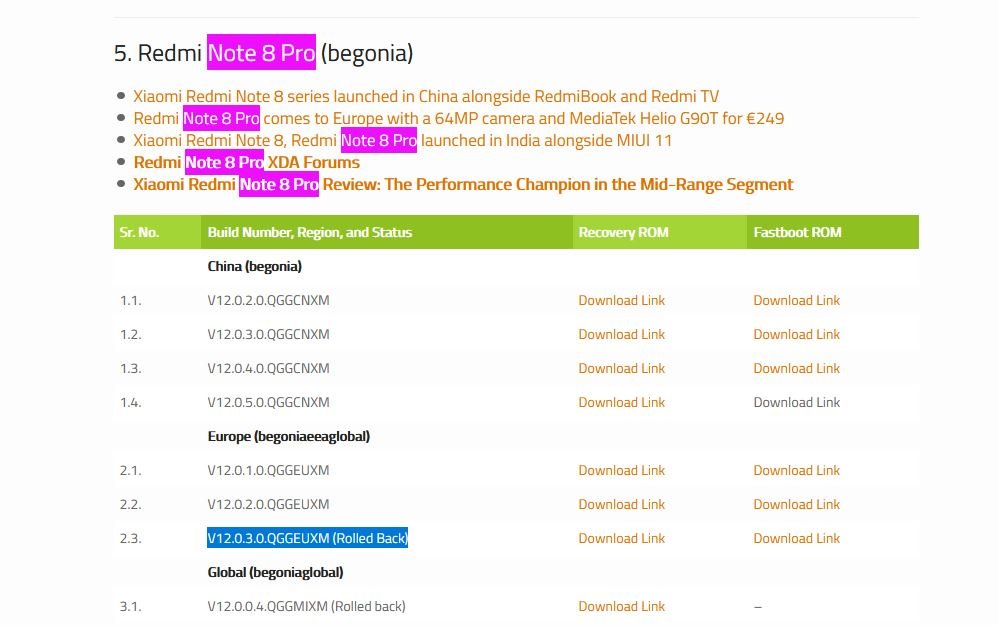Open the Redmi Note 8 series China launch article
998x625 pixels.
426,97
